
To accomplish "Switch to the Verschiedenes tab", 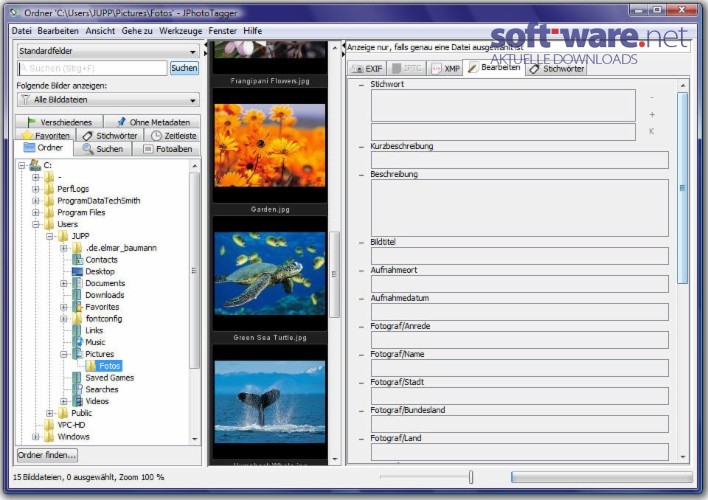I will coord(59,122).
